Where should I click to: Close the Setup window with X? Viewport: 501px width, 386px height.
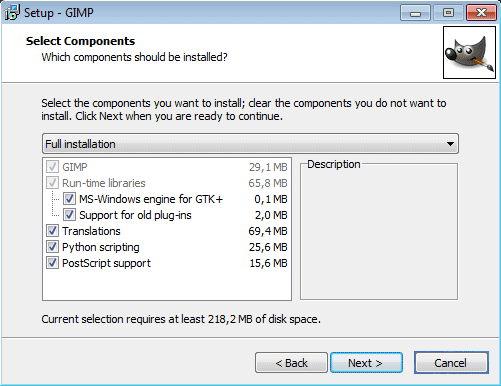click(x=481, y=13)
